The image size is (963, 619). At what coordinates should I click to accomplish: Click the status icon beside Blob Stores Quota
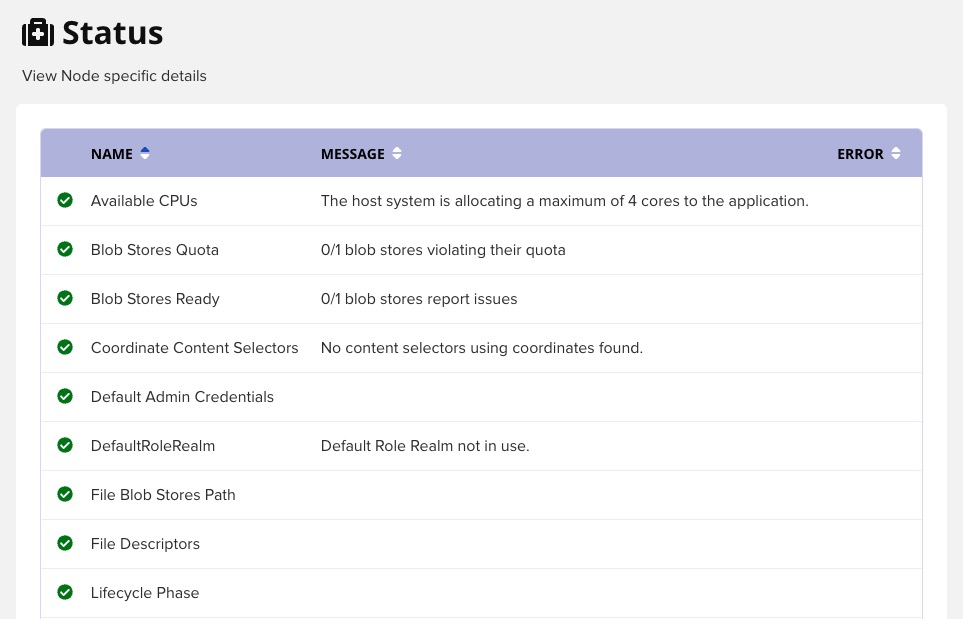65,249
